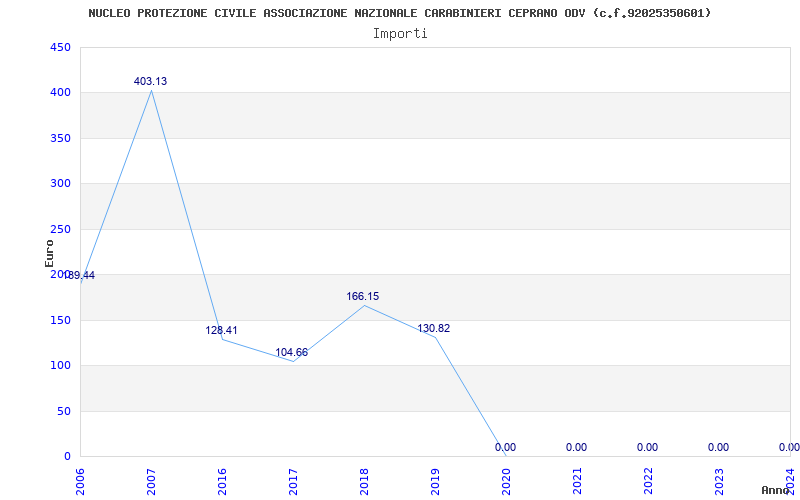Click the 2023 year label on x-axis

click(x=718, y=482)
